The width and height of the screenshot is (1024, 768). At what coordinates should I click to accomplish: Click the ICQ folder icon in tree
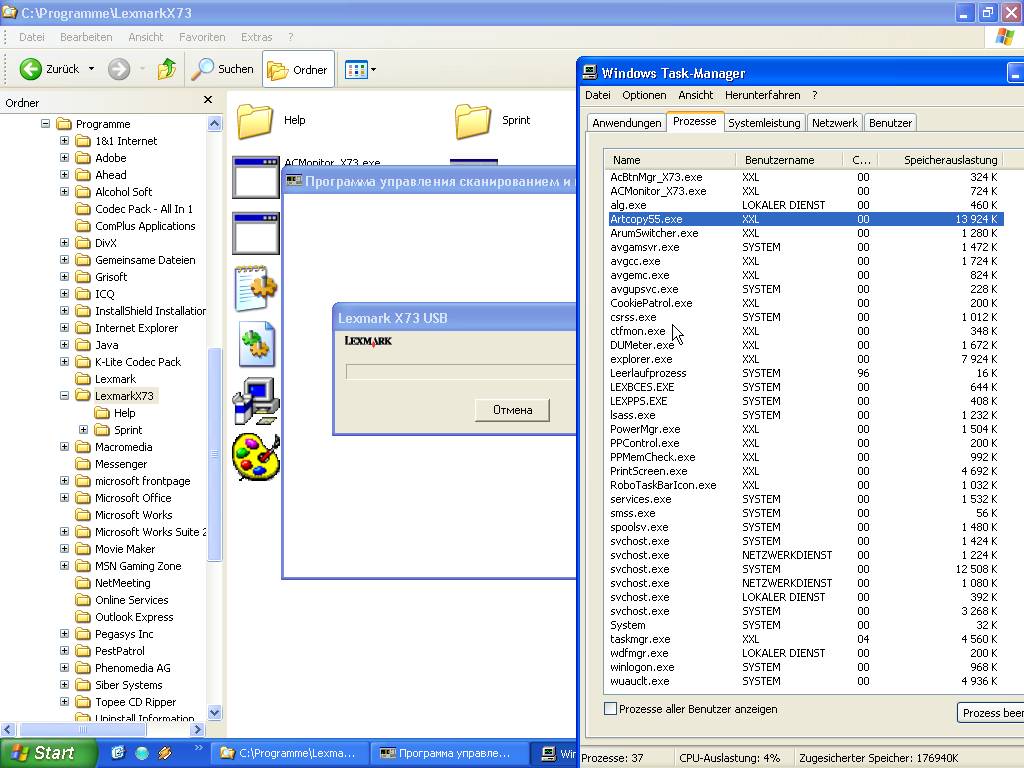83,294
